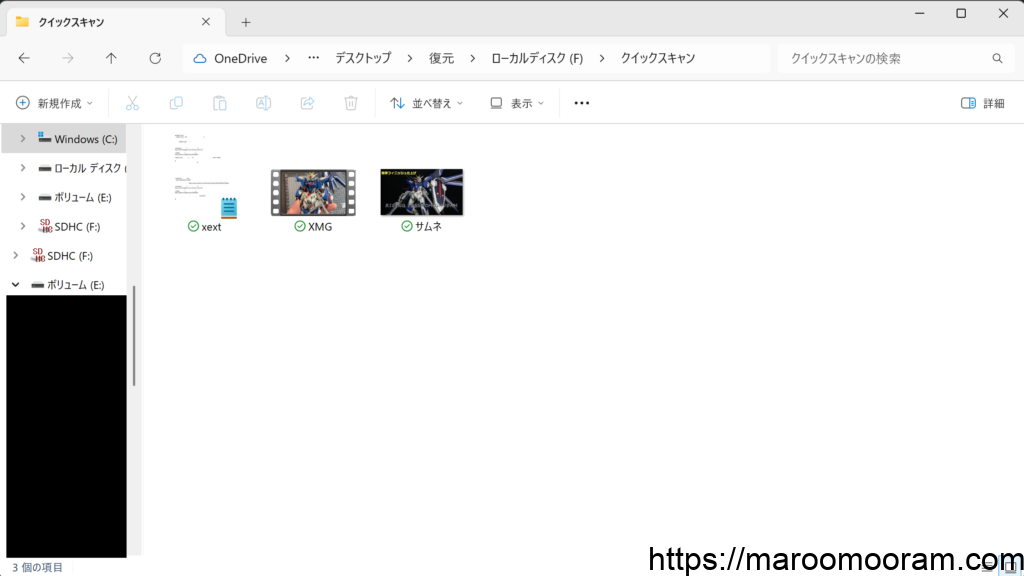1024x576 pixels.
Task: Click the Share icon in toolbar
Action: click(x=308, y=103)
